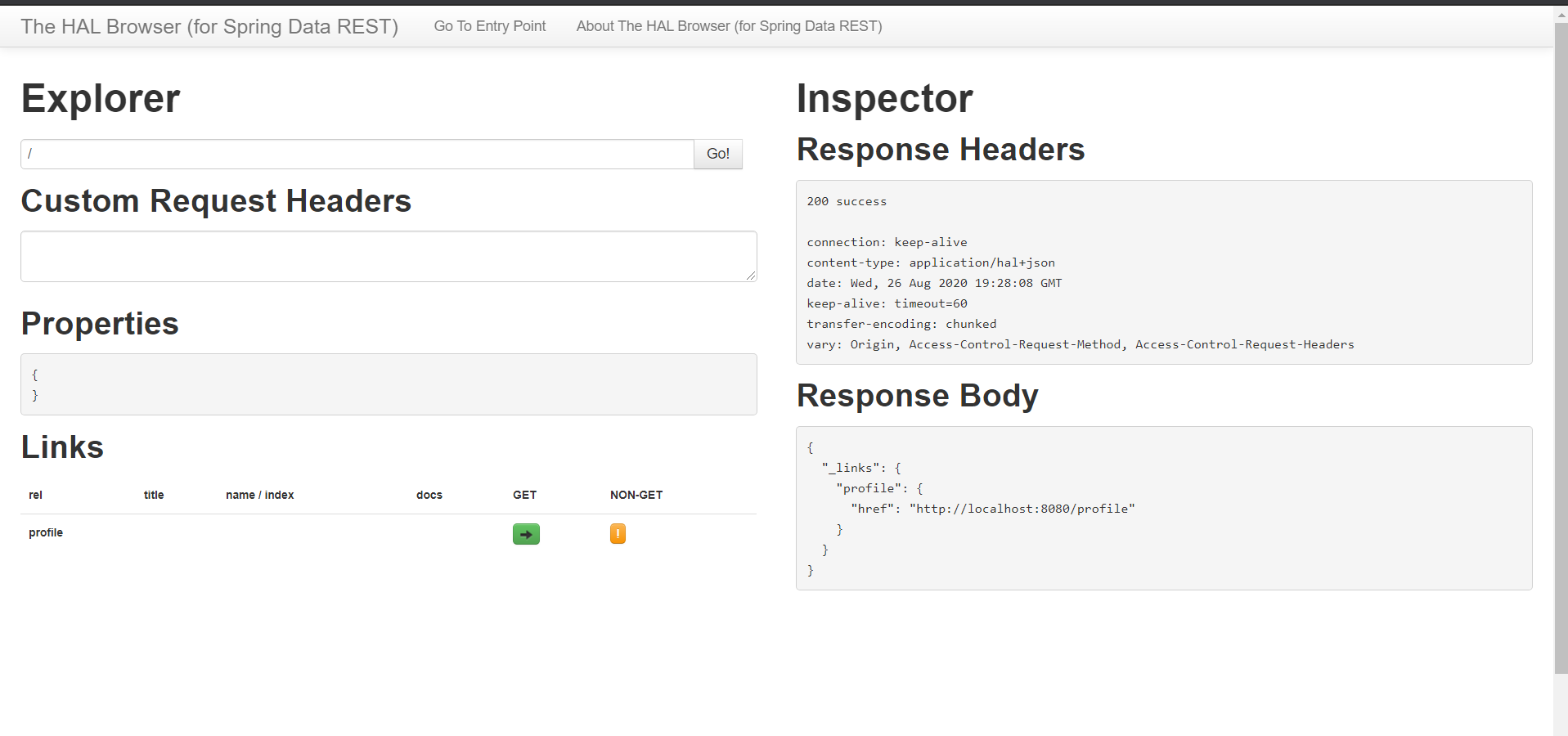Click inside the Custom Request Headers textarea
The width and height of the screenshot is (1568, 736).
point(389,256)
